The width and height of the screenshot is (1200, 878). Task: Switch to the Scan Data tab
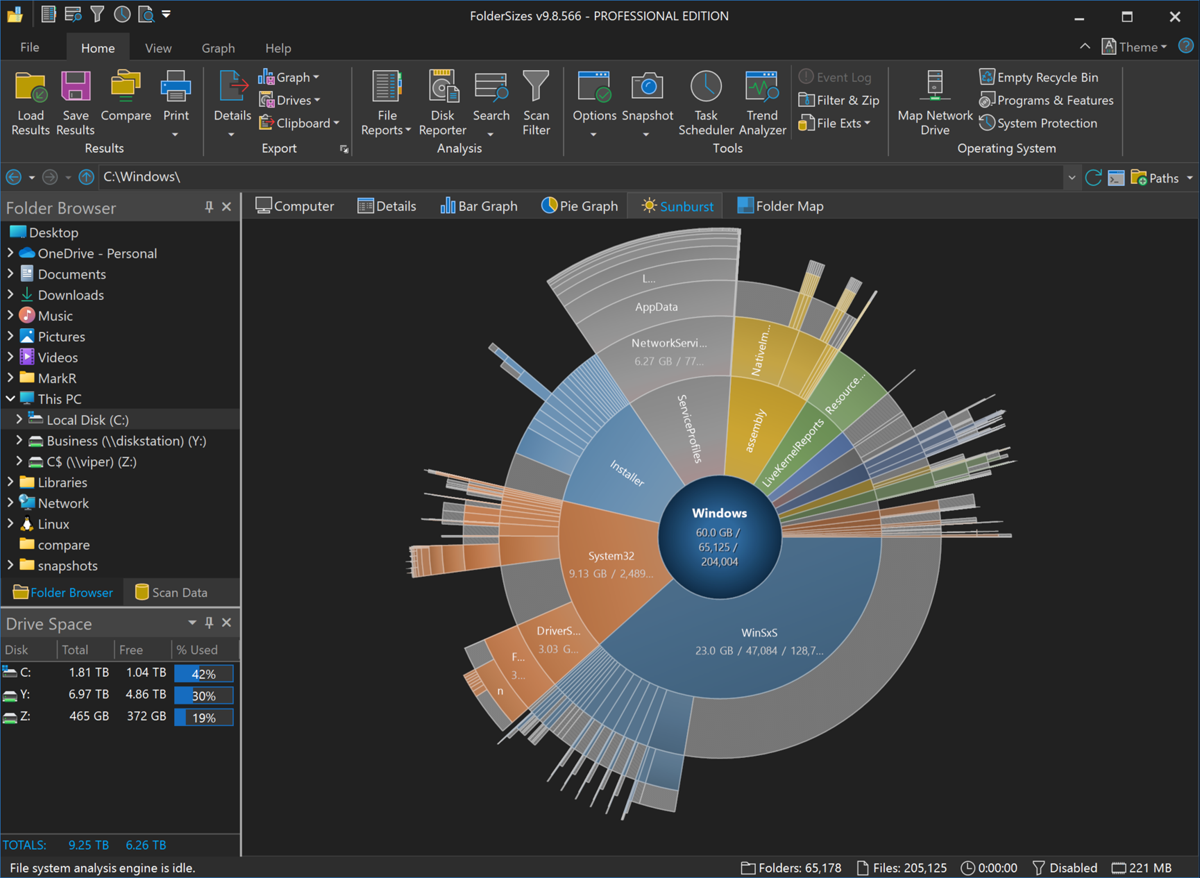tap(171, 592)
